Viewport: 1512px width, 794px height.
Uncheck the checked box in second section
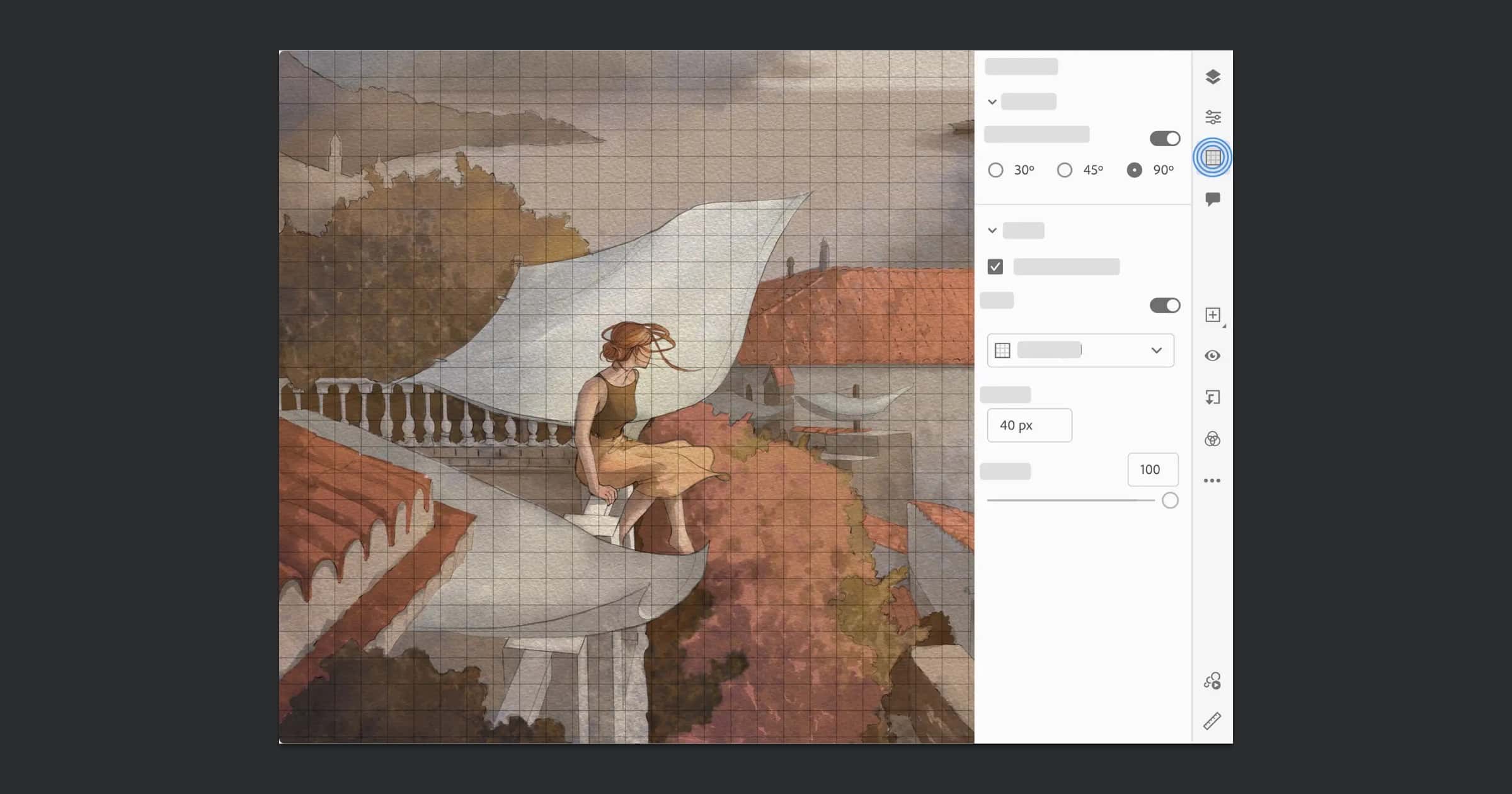point(995,267)
